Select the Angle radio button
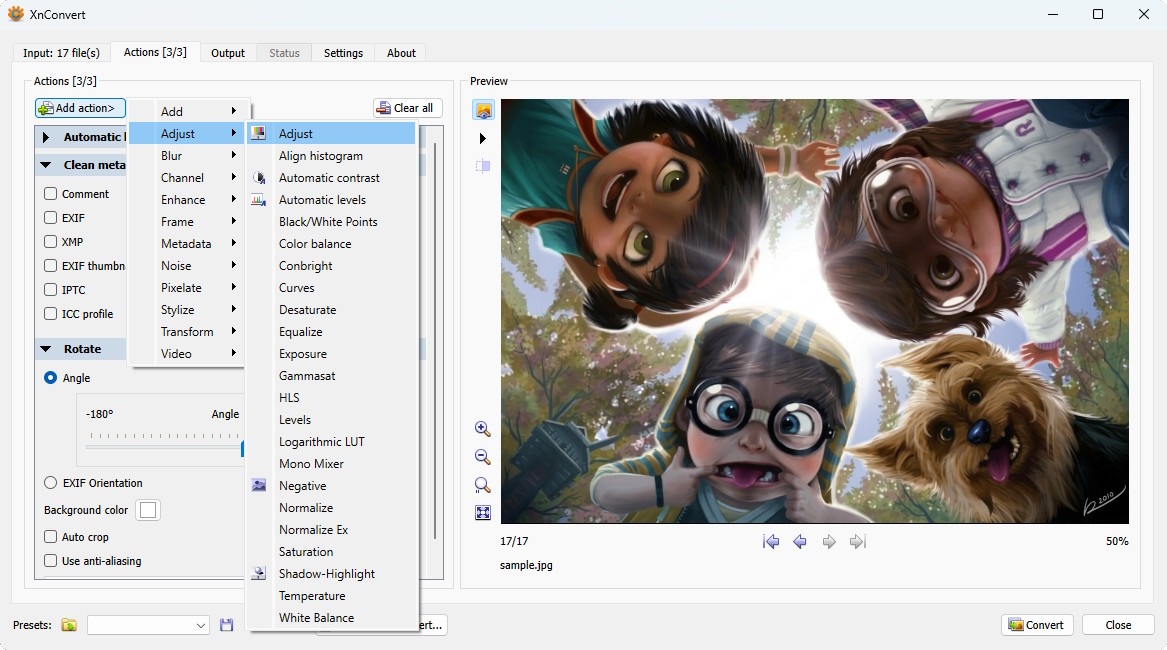This screenshot has width=1167, height=650. (51, 377)
